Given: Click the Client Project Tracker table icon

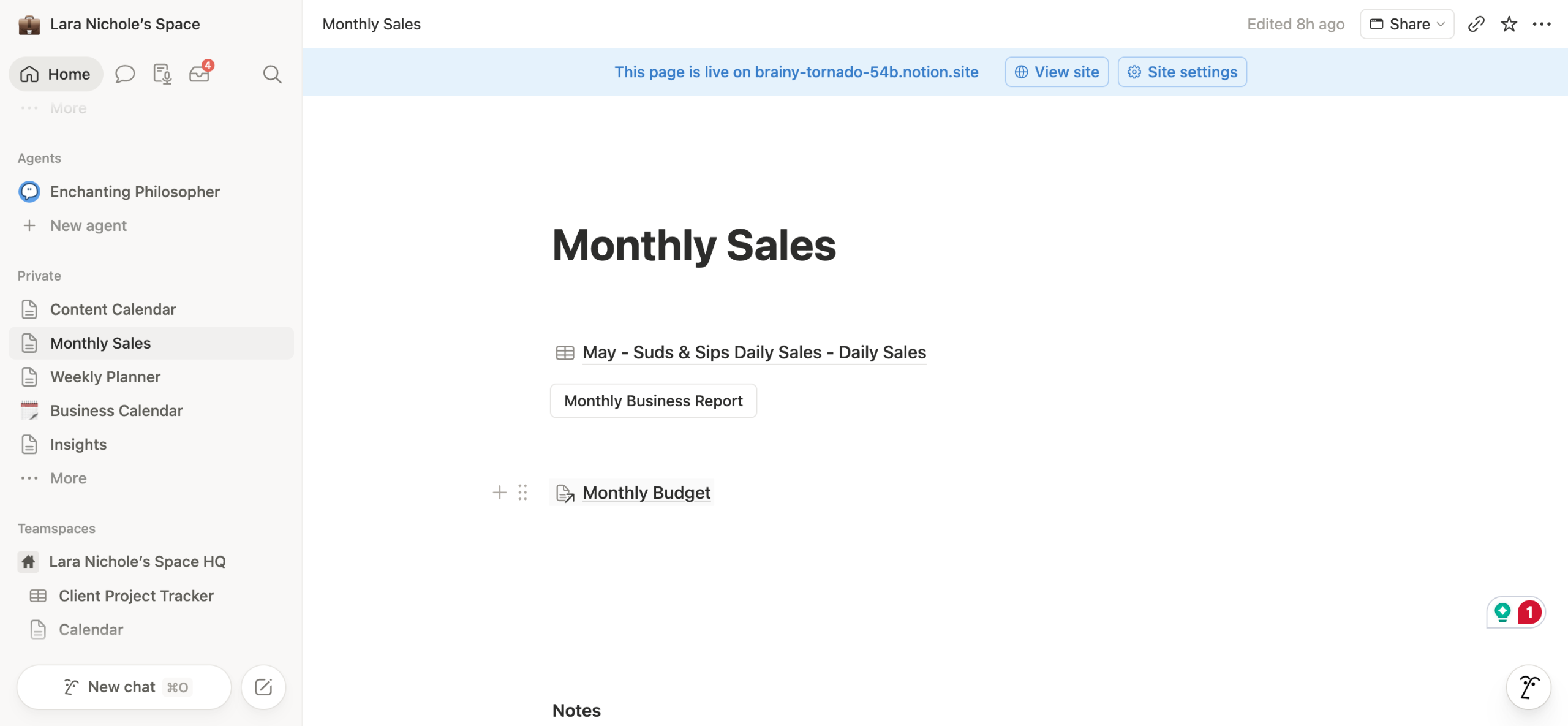Looking at the screenshot, I should tap(38, 596).
